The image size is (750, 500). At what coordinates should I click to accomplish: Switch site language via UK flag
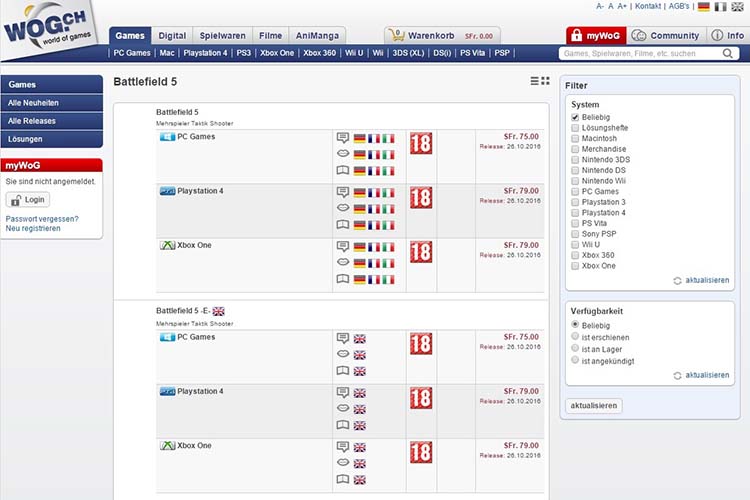737,7
